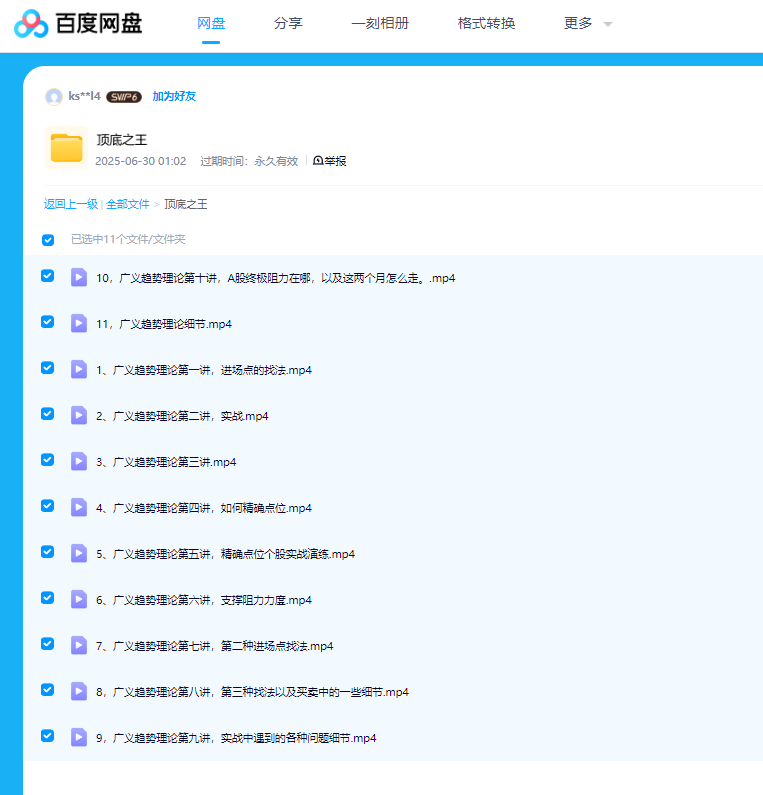Click video icon of 第五讲 精确点位个股实战演练
The width and height of the screenshot is (763, 795).
coord(79,554)
